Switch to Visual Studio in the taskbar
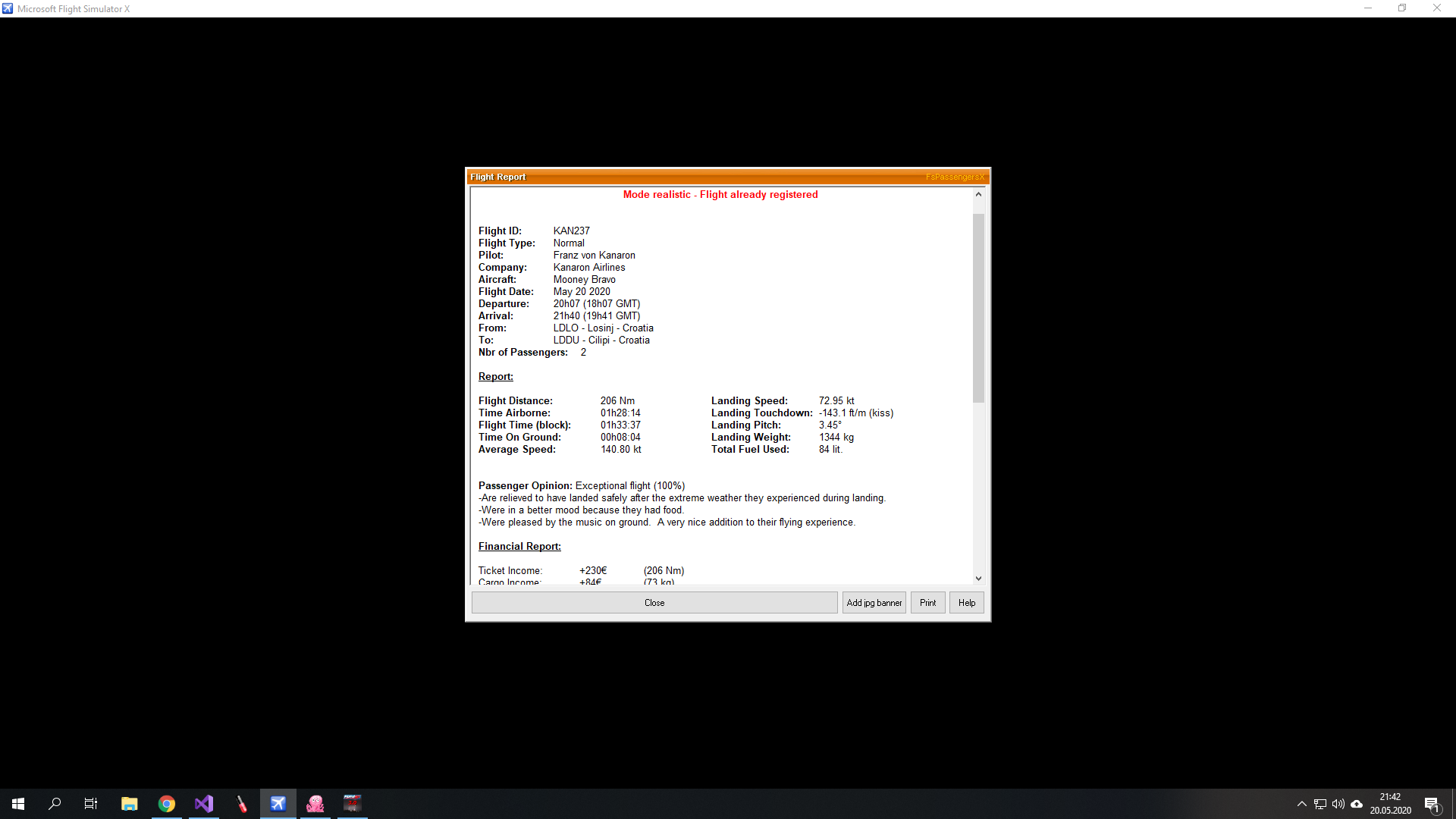 (x=204, y=804)
